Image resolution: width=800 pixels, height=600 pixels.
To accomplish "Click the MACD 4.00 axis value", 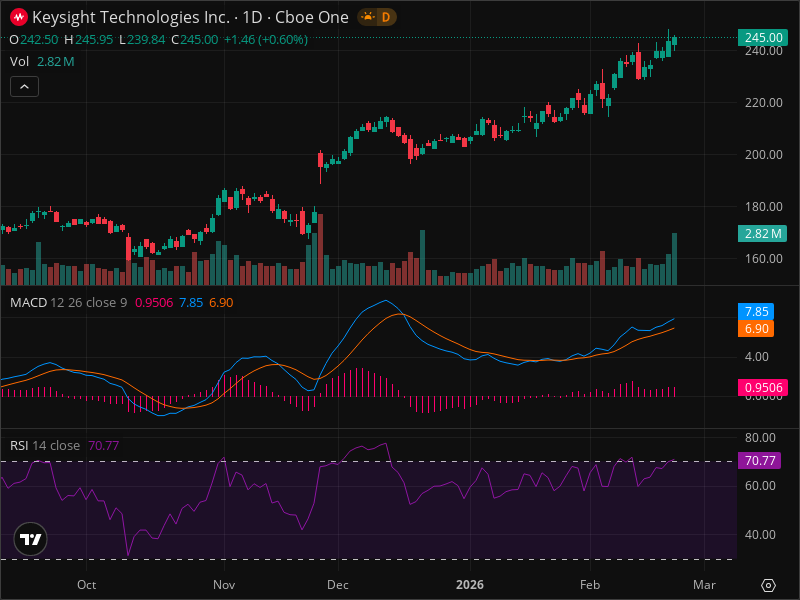I will point(757,357).
